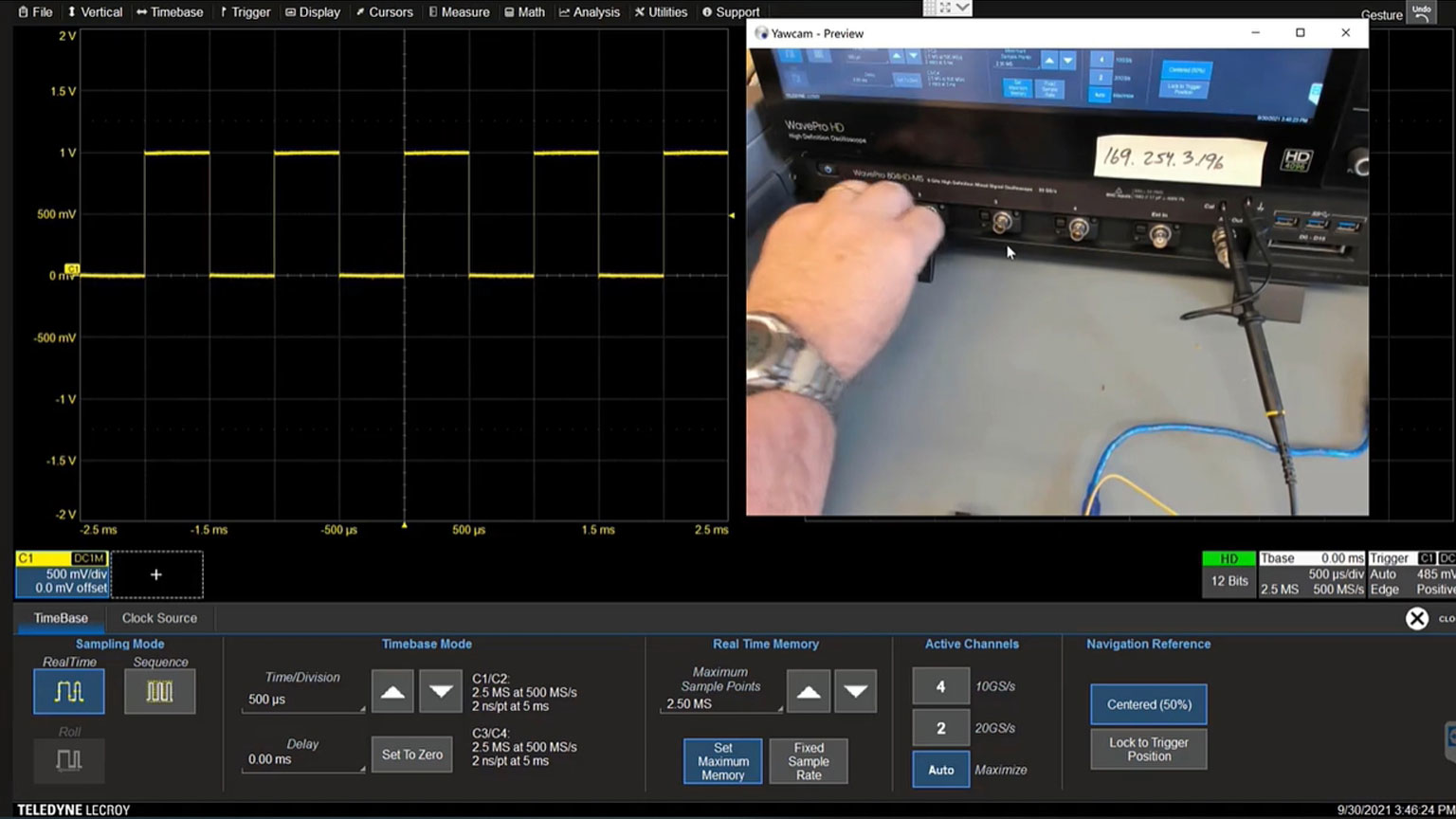Open the Delay value field
The width and height of the screenshot is (1456, 819).
(302, 759)
